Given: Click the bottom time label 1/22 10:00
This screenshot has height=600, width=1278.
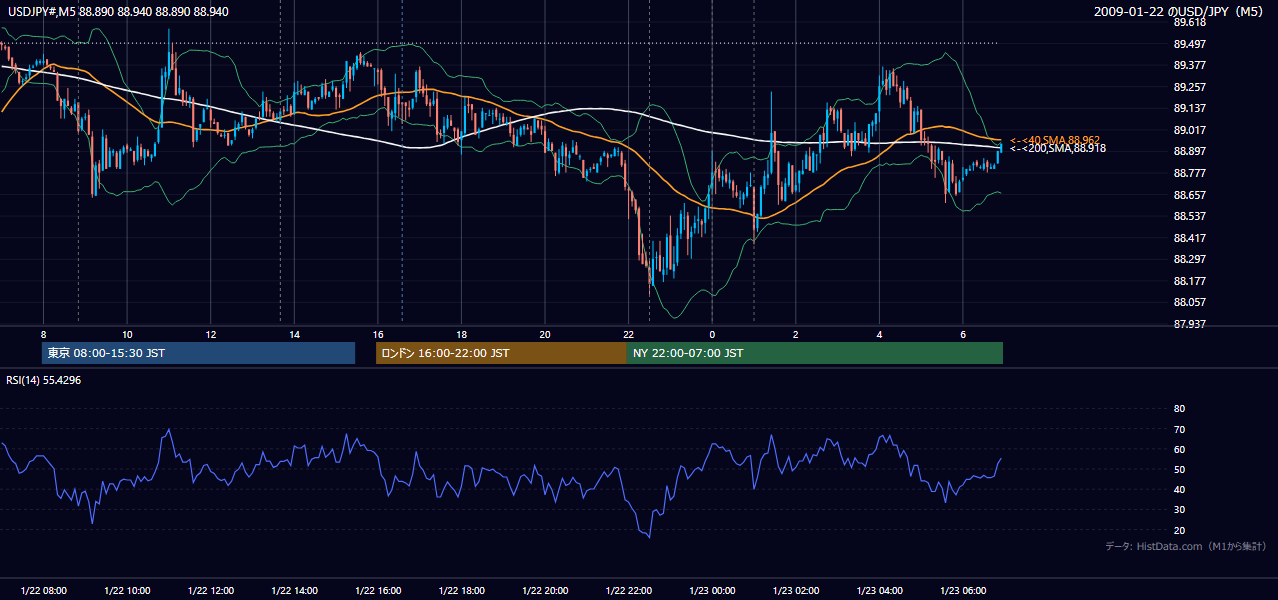Looking at the screenshot, I should point(127,591).
